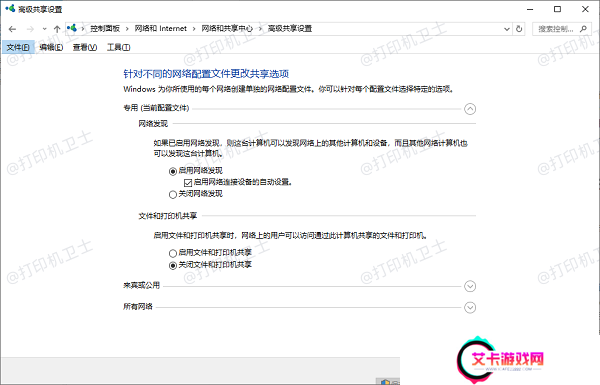The image size is (600, 385).
Task: Go up one level with up arrow
Action: pyautogui.click(x=57, y=29)
